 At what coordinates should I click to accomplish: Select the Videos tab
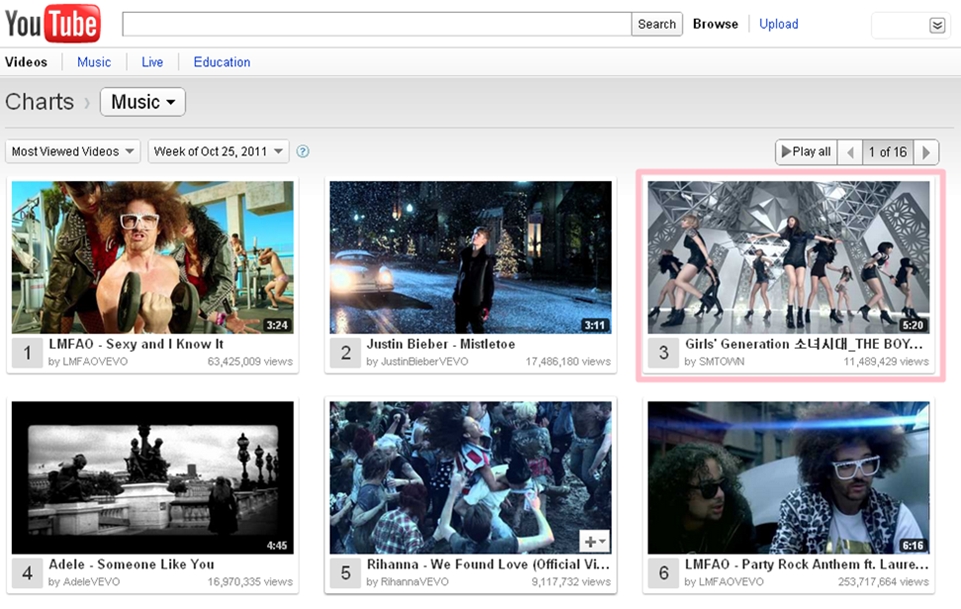point(26,62)
